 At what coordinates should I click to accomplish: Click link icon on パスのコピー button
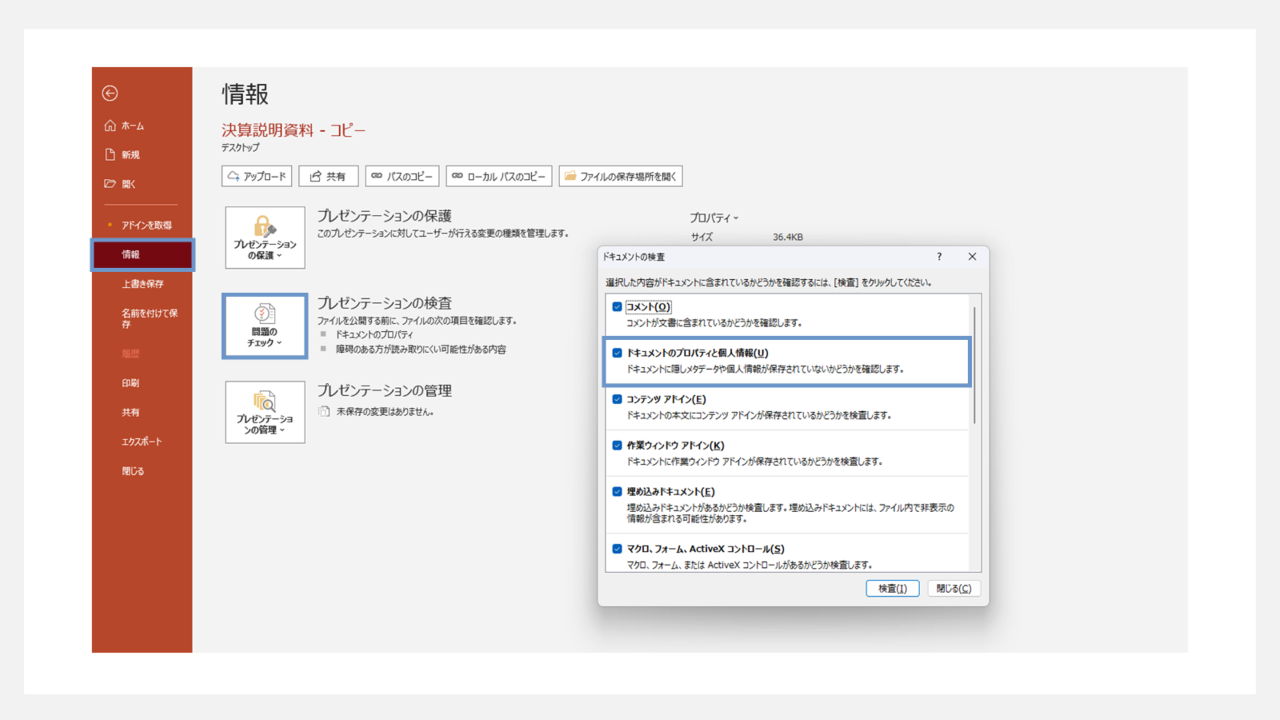[377, 176]
